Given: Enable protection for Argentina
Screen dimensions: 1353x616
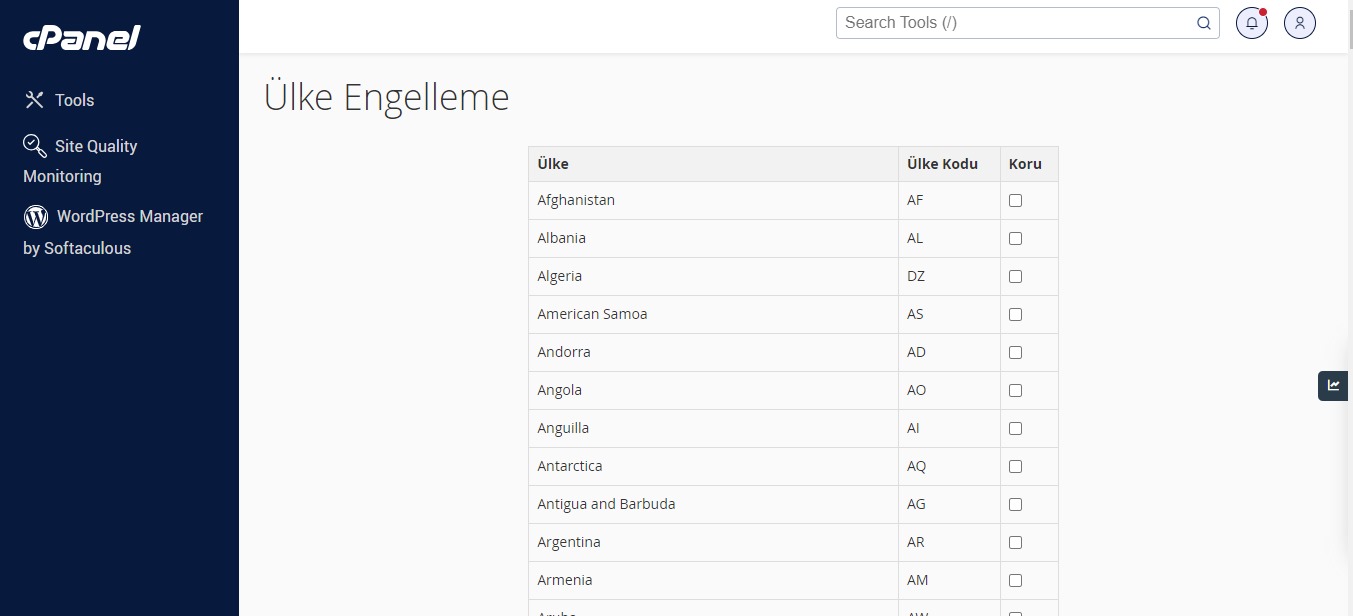Looking at the screenshot, I should point(1015,542).
